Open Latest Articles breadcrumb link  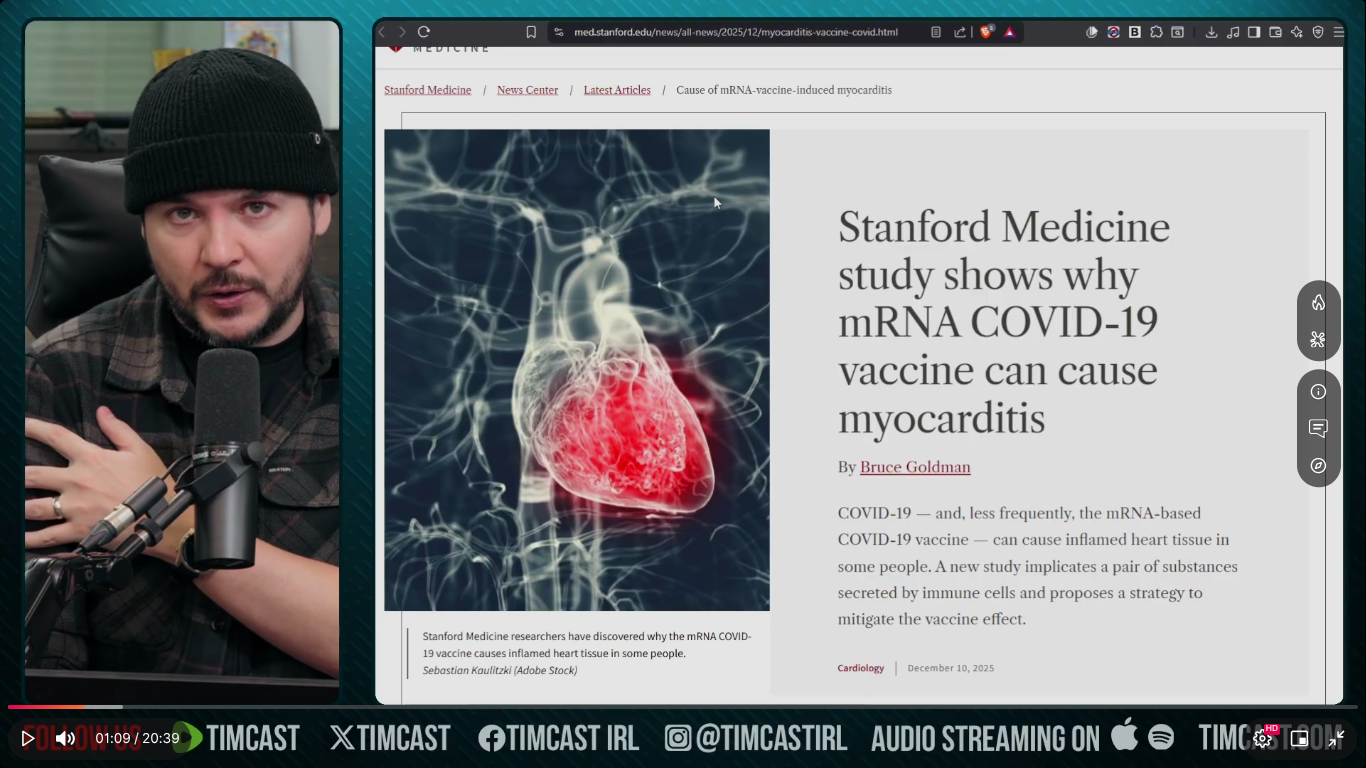coord(617,90)
